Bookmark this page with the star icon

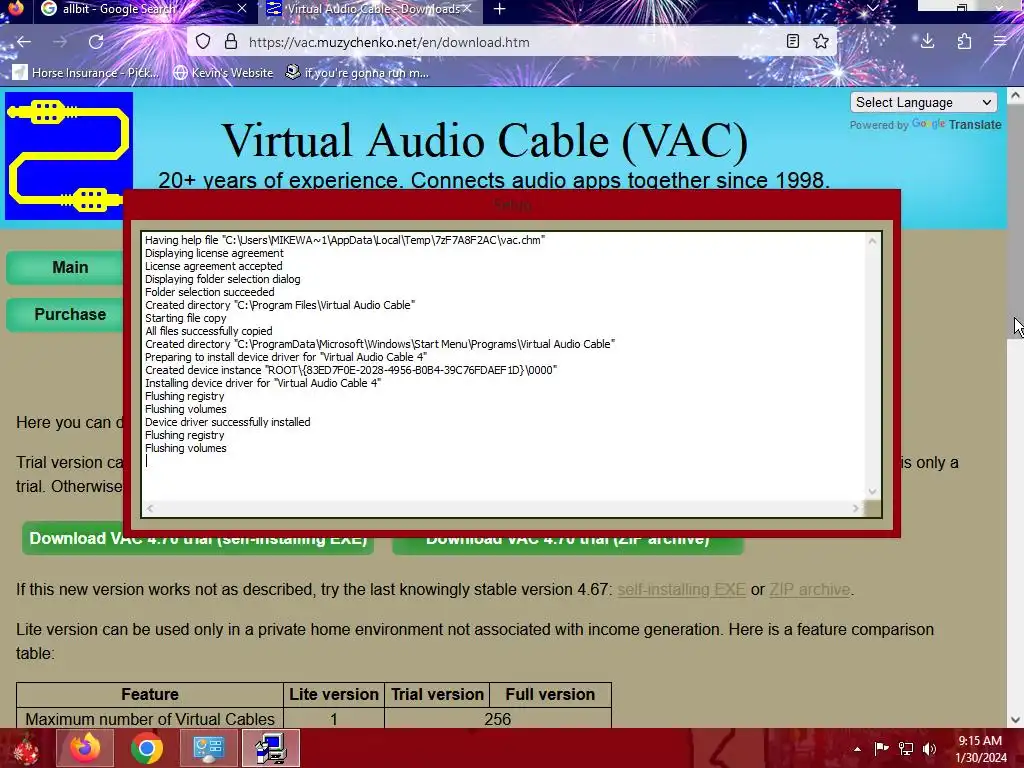[821, 42]
